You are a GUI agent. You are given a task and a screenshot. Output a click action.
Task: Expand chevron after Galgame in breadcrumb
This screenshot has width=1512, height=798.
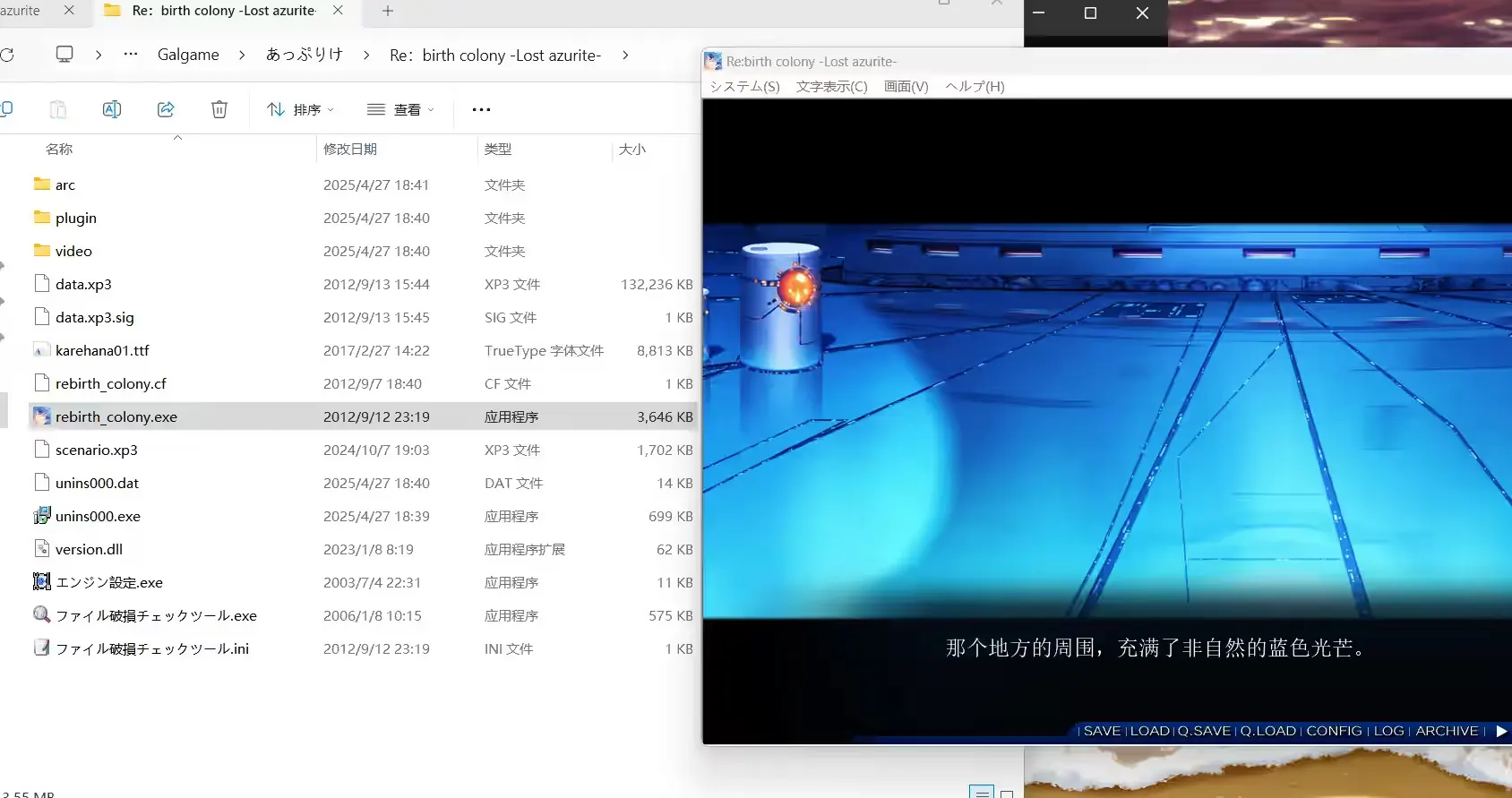click(x=242, y=55)
